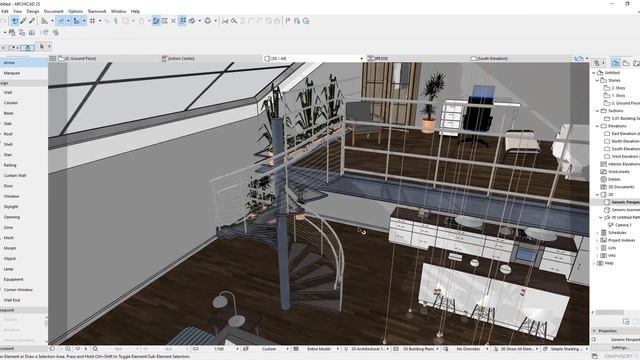The height and width of the screenshot is (360, 640).
Task: Open the Teamwork menu
Action: click(97, 11)
